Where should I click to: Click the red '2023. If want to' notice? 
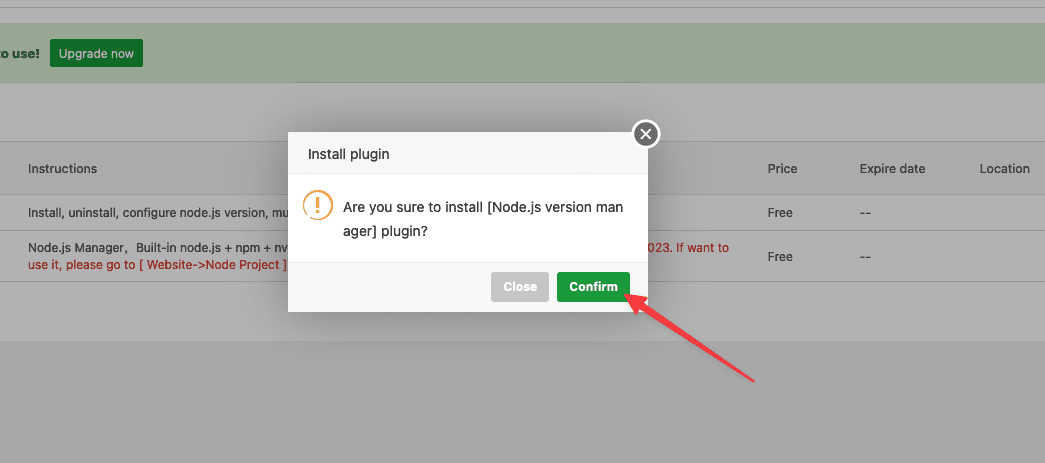(x=689, y=248)
